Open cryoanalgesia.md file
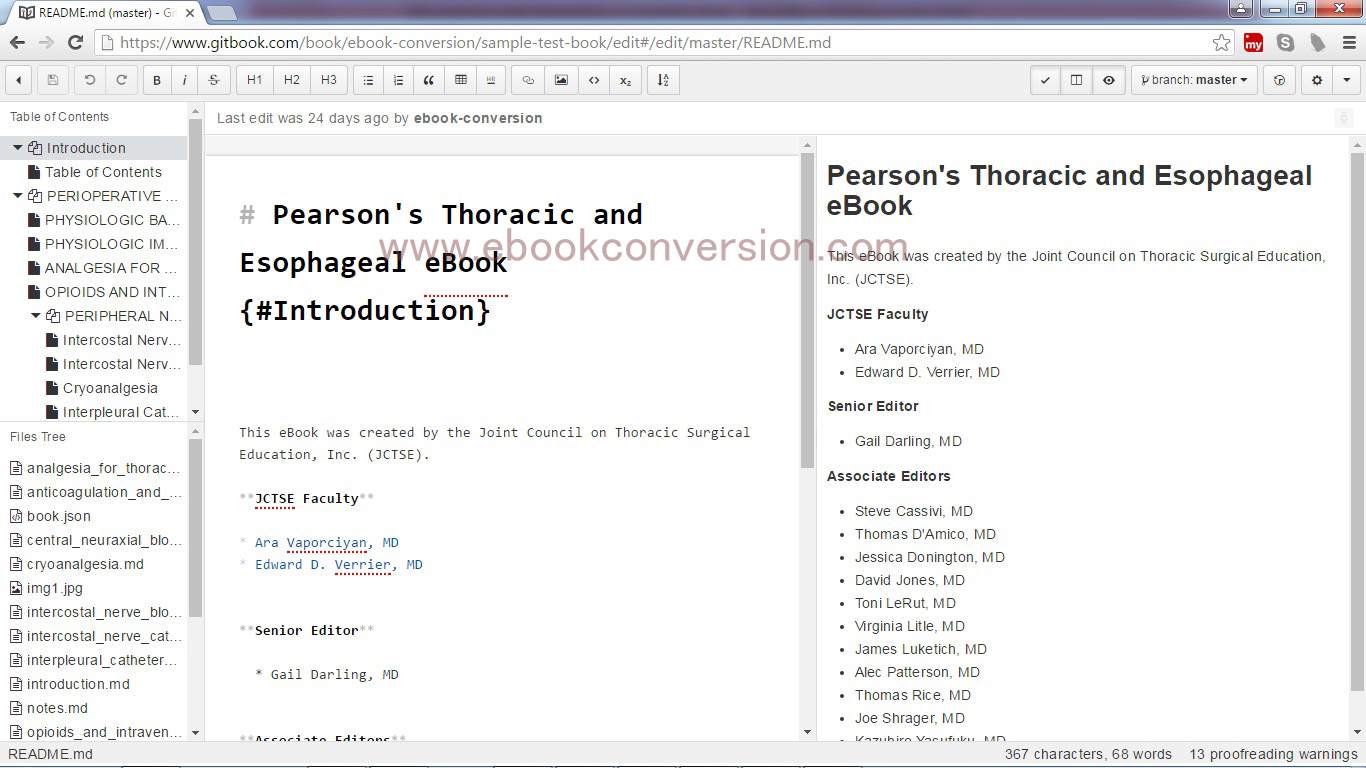This screenshot has height=768, width=1366. coord(85,564)
